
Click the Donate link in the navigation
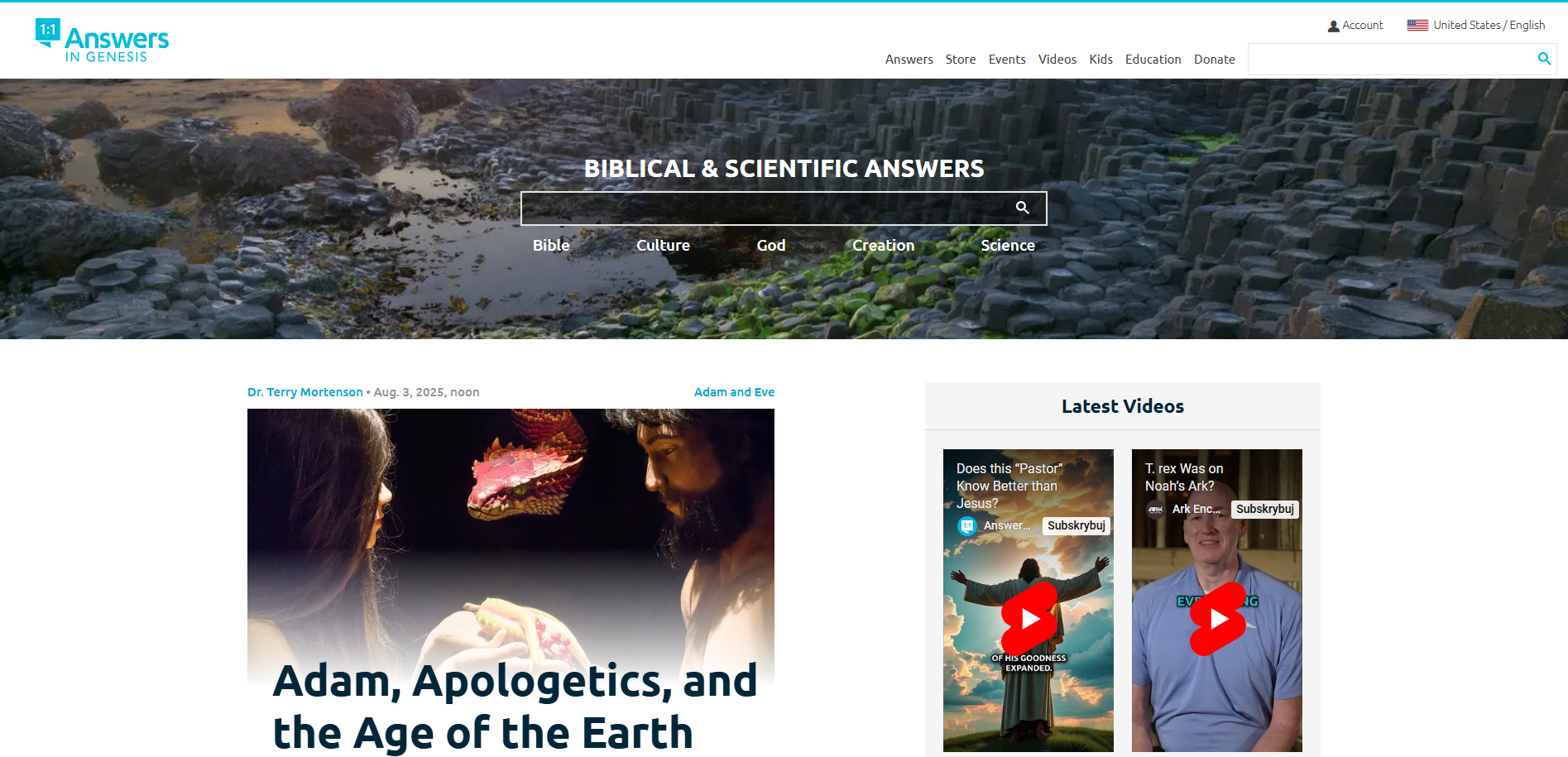tap(1215, 60)
